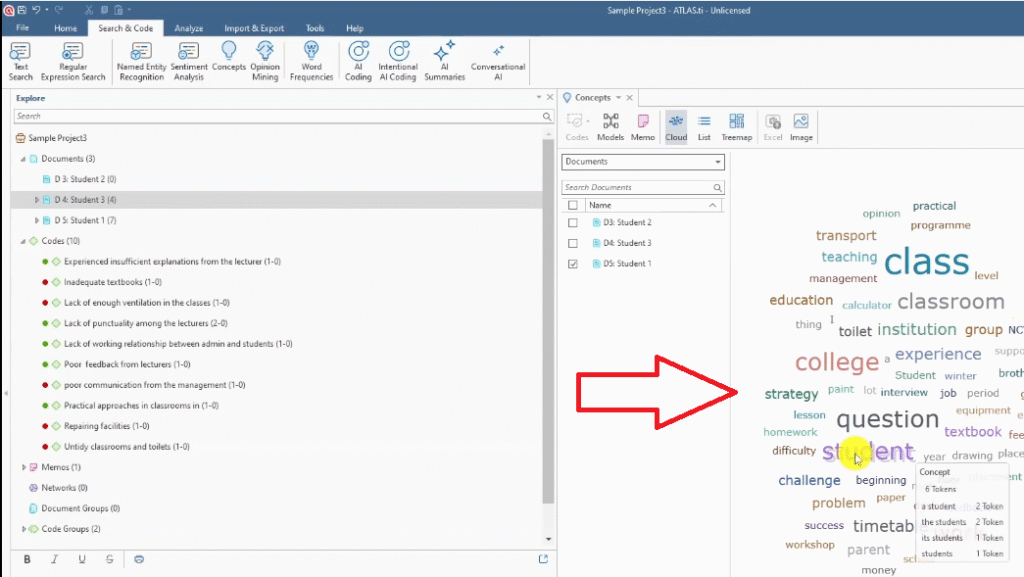Export the word cloud as Image
This screenshot has width=1024, height=577.
(x=801, y=126)
